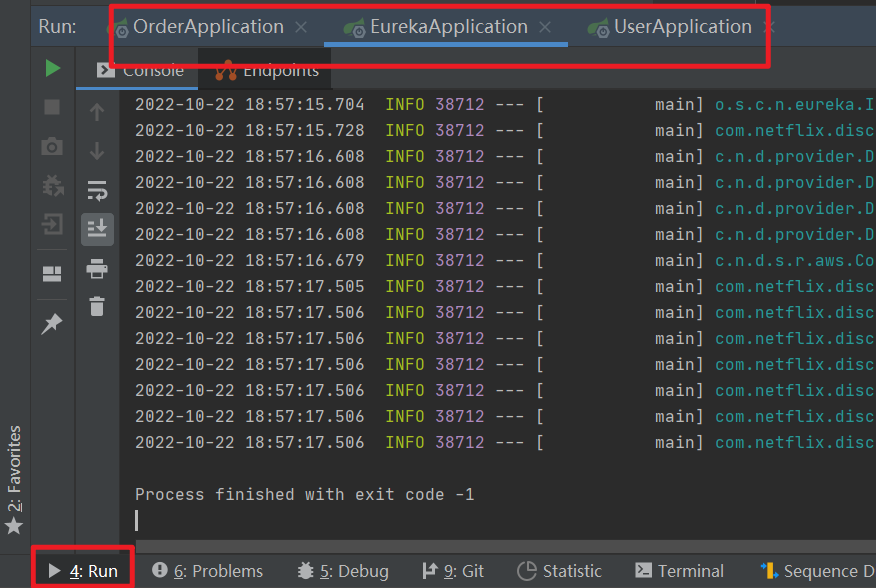Click the Run: panel label
The height and width of the screenshot is (588, 876).
(x=58, y=26)
